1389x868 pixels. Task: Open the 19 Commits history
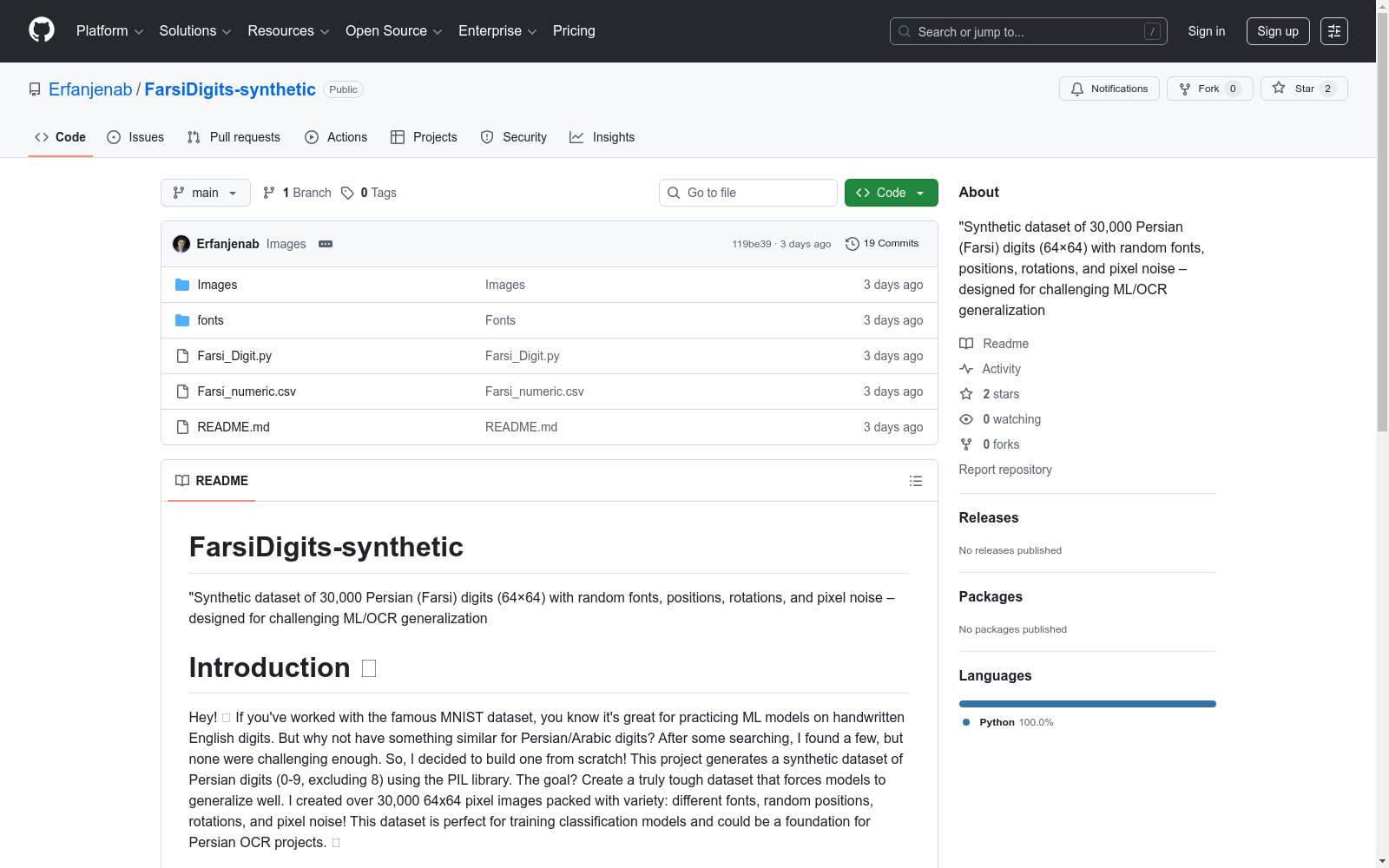tap(882, 244)
